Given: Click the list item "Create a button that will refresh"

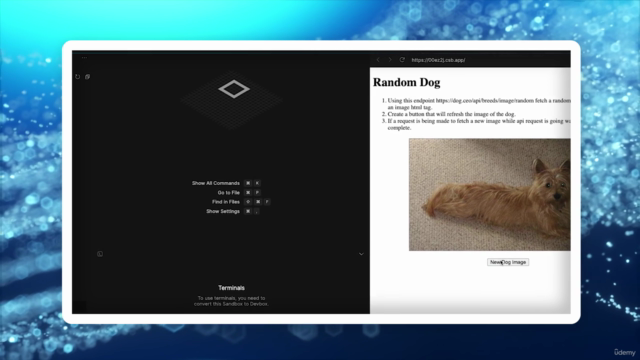Looking at the screenshot, I should click(451, 114).
